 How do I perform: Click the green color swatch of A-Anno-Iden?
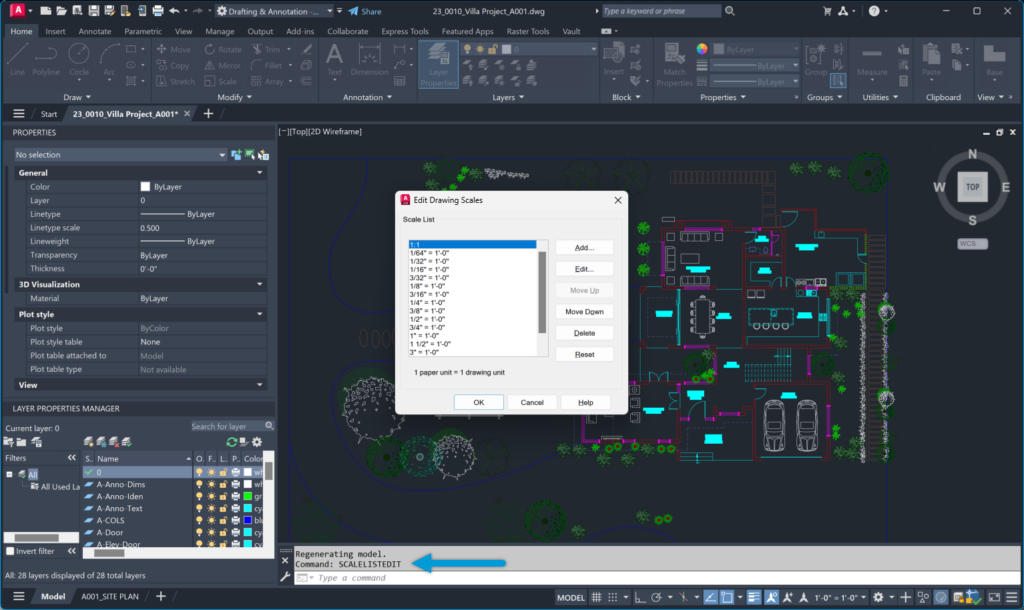246,496
